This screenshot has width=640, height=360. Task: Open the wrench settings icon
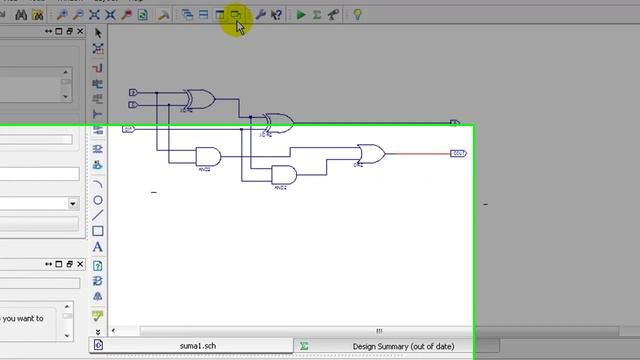click(x=260, y=15)
